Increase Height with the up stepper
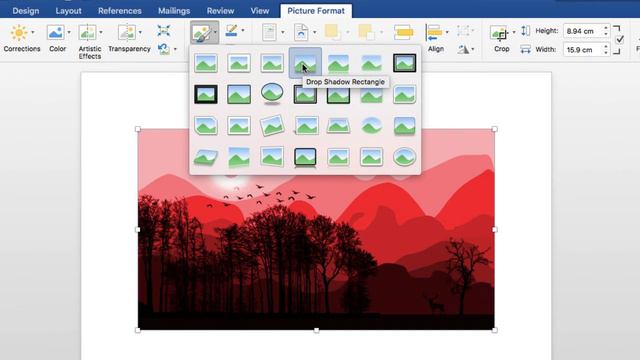Screen dimensions: 640x360 click(606, 28)
